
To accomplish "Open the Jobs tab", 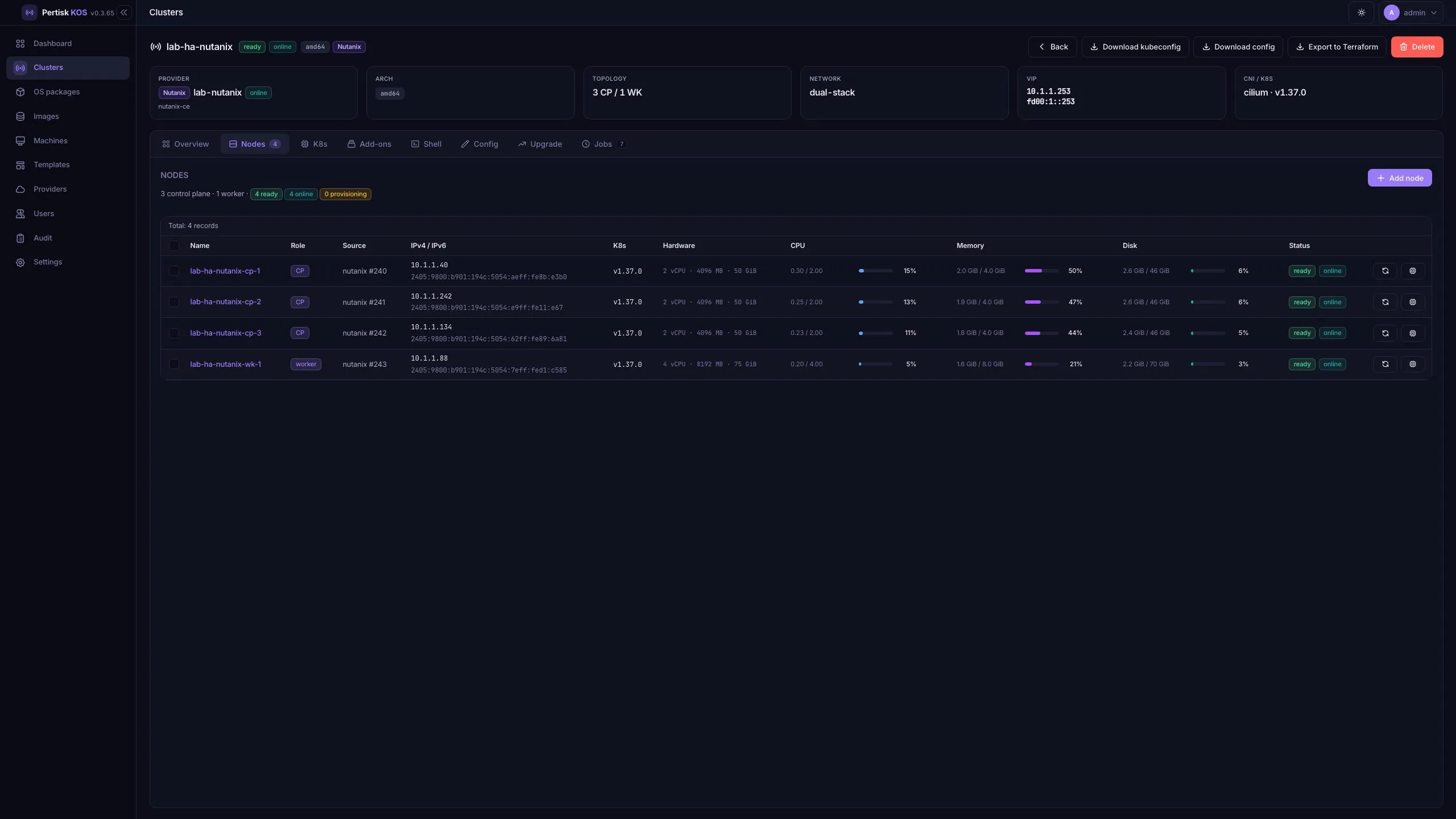I will 603,144.
